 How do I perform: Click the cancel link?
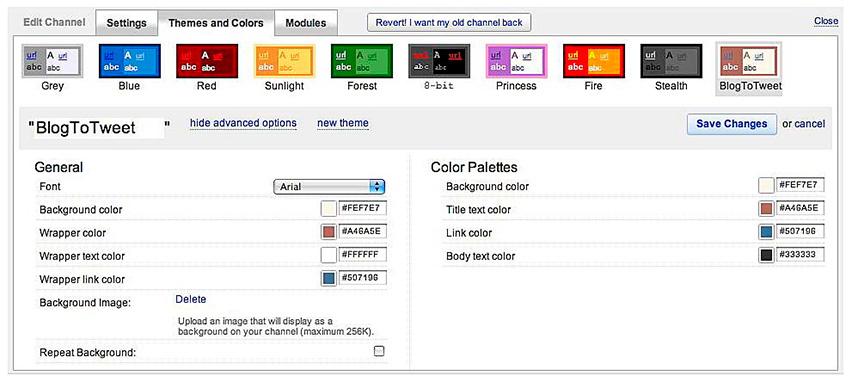pyautogui.click(x=810, y=124)
